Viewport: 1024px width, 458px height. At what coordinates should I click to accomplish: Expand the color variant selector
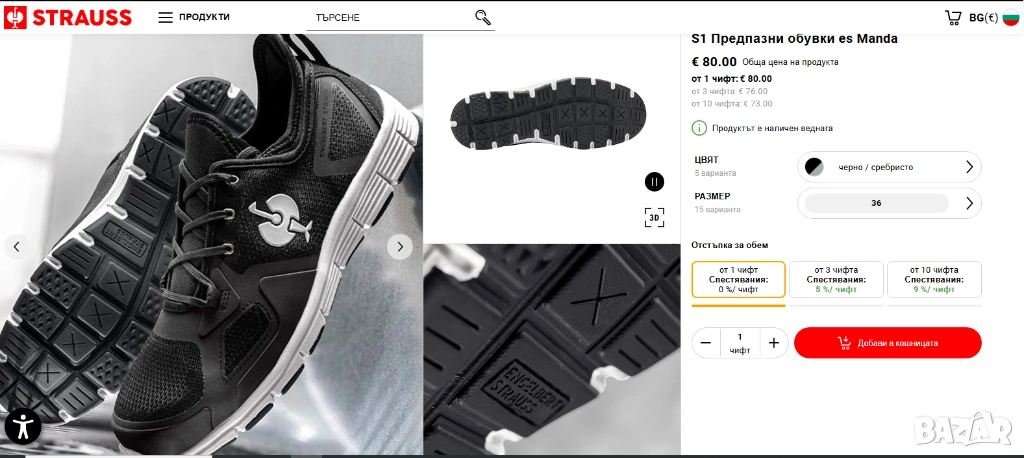968,167
